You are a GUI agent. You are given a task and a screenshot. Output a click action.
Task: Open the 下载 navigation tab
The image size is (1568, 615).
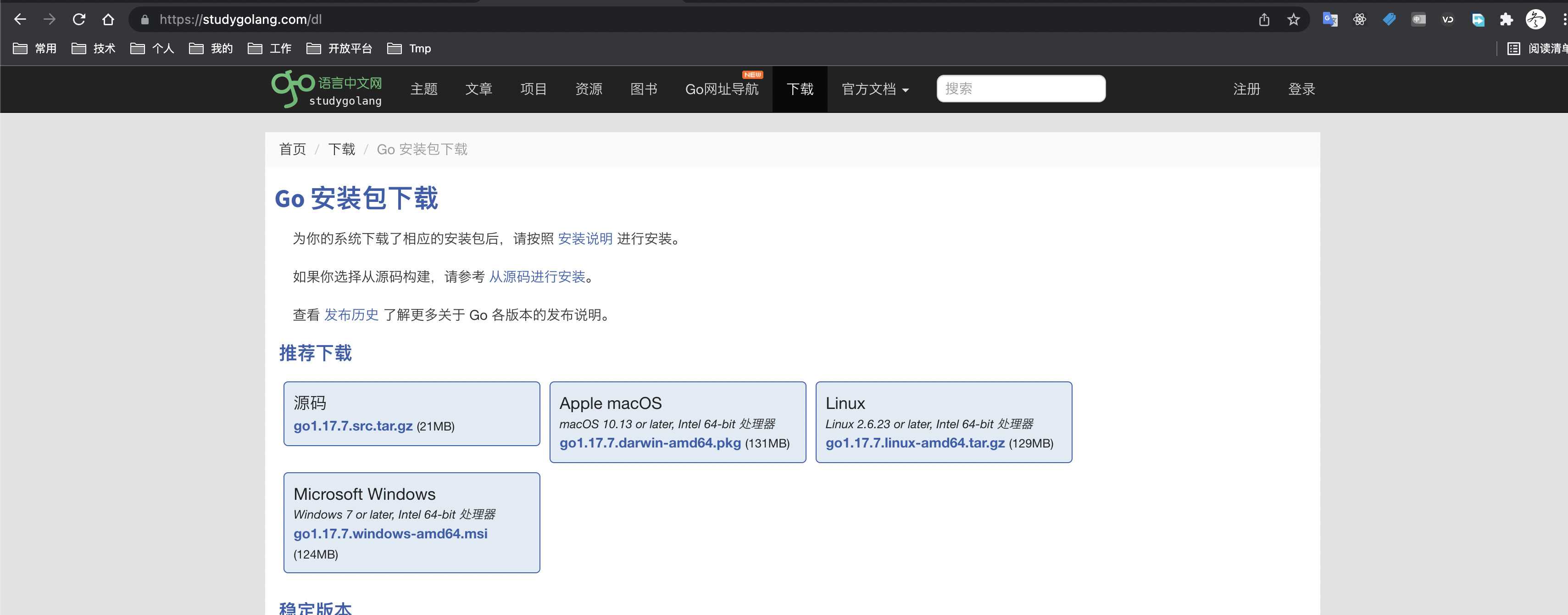point(800,89)
